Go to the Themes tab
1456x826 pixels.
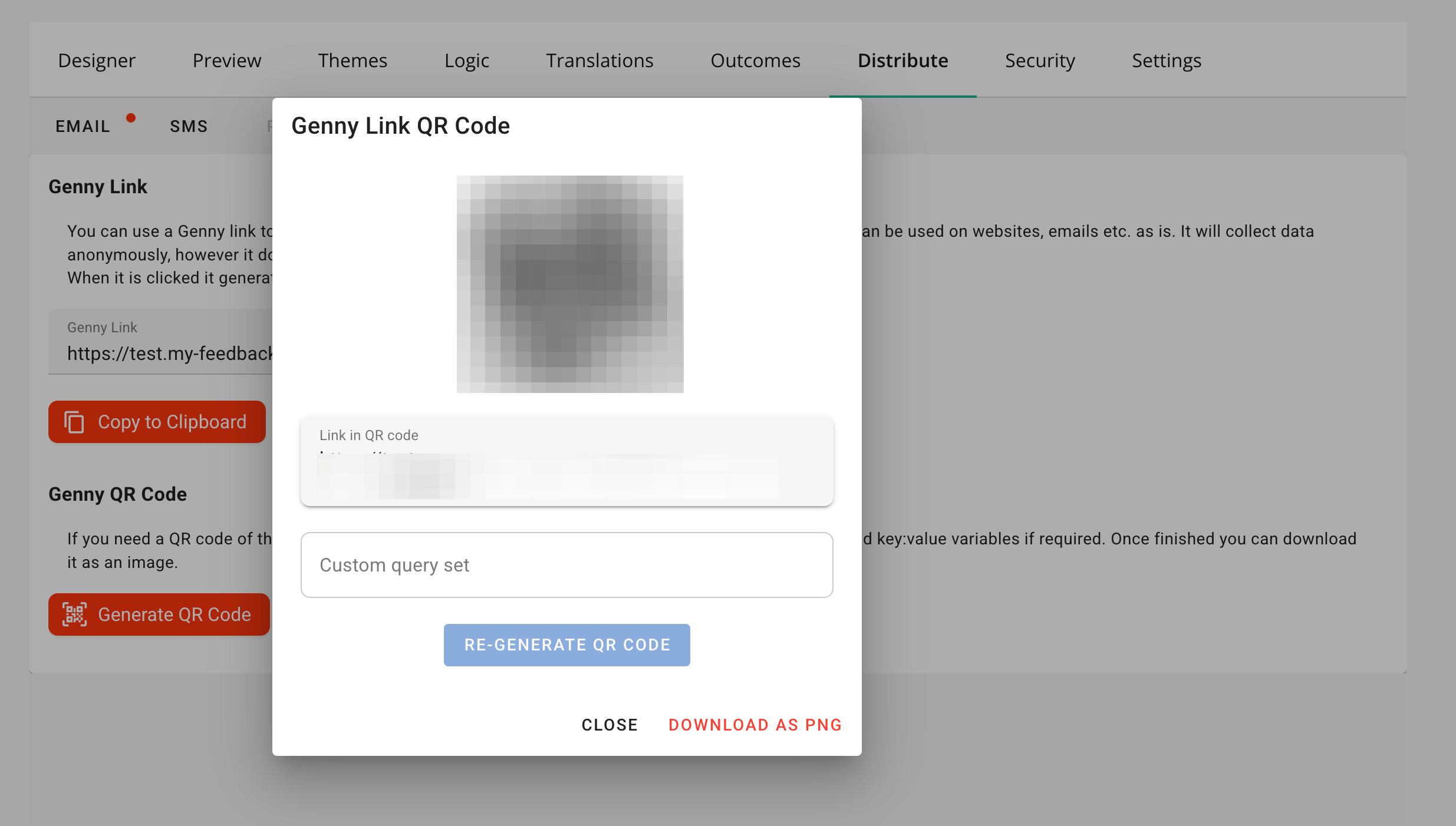click(353, 61)
